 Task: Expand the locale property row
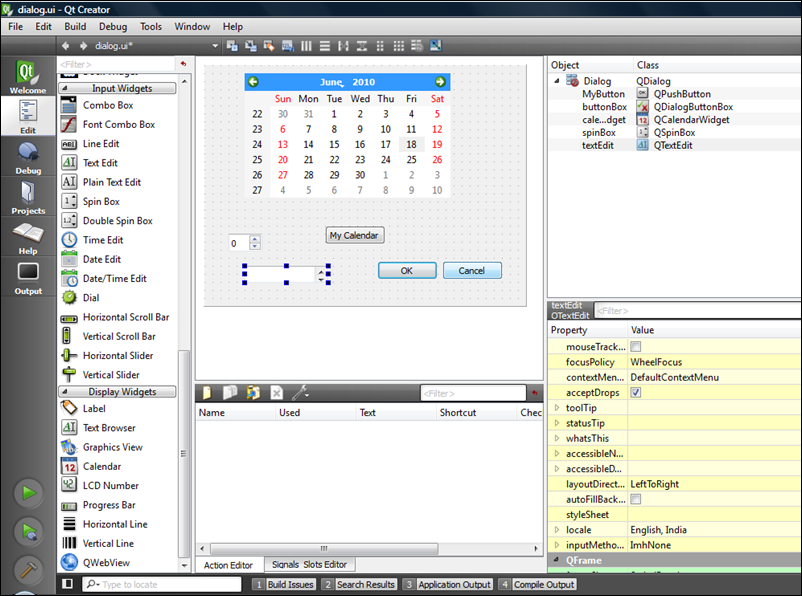coord(557,530)
